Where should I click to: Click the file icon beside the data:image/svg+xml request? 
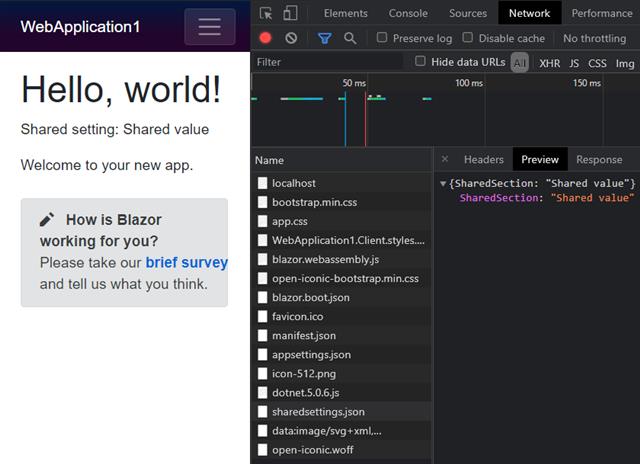click(x=262, y=431)
